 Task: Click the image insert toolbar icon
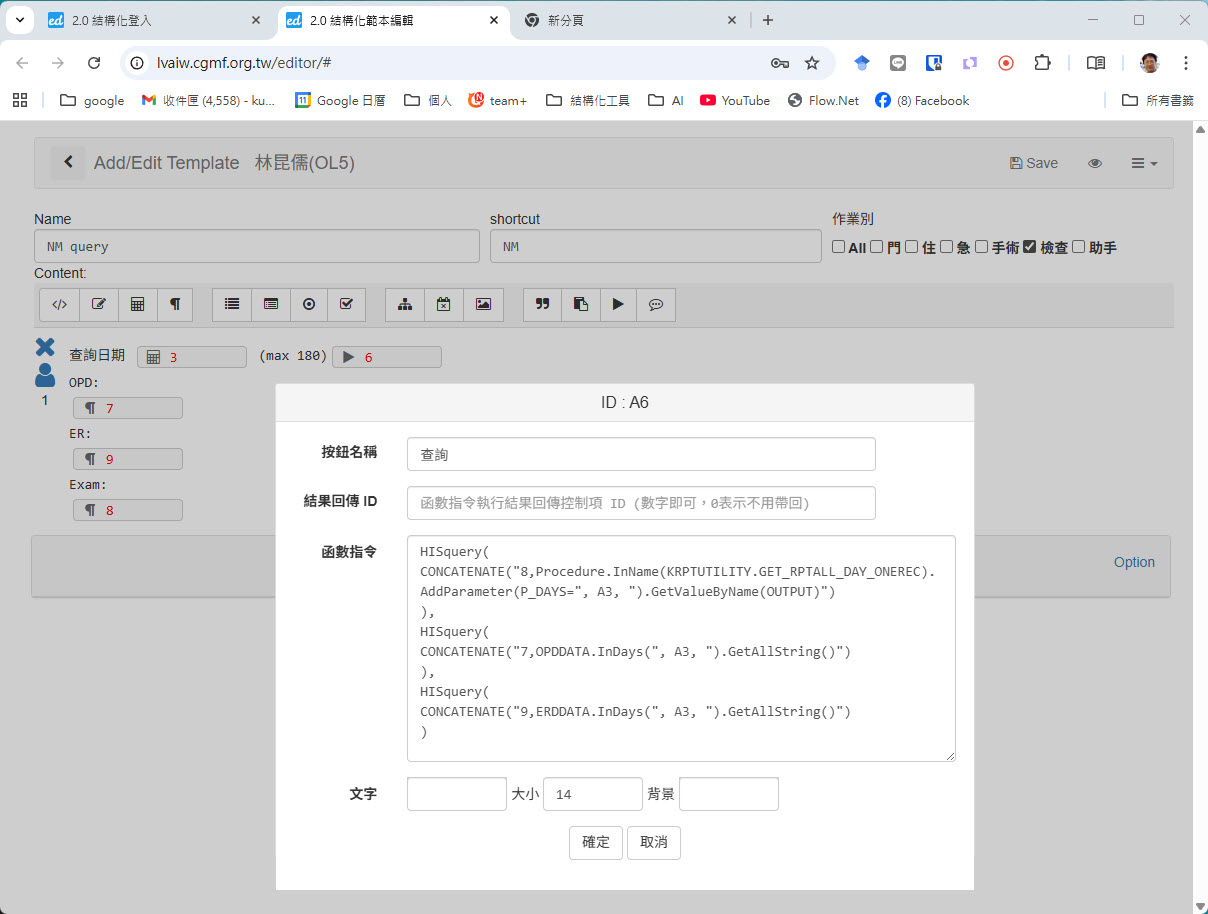pos(483,305)
